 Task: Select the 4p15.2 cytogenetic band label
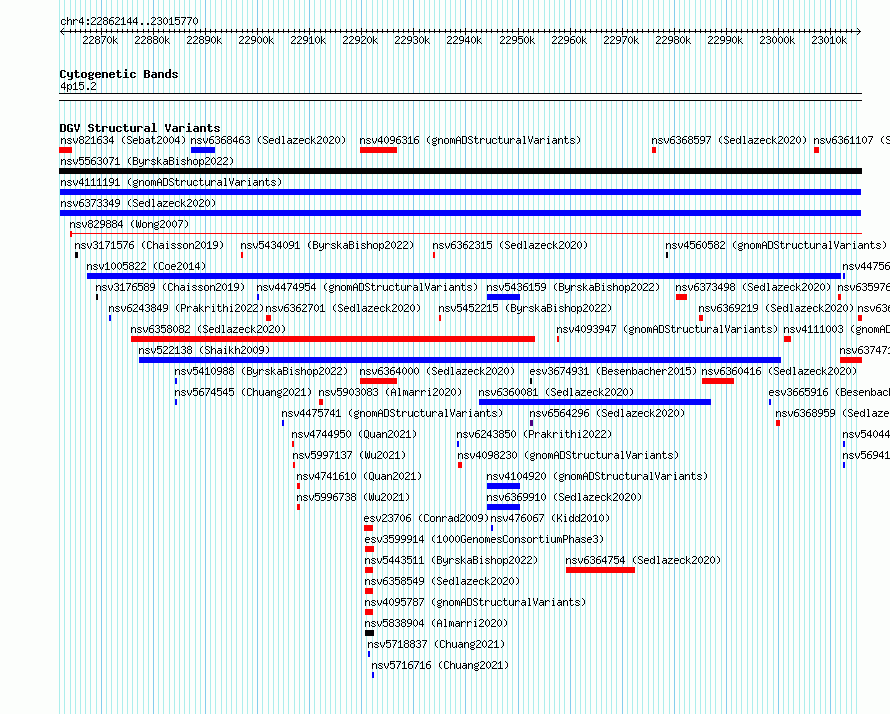[78, 86]
